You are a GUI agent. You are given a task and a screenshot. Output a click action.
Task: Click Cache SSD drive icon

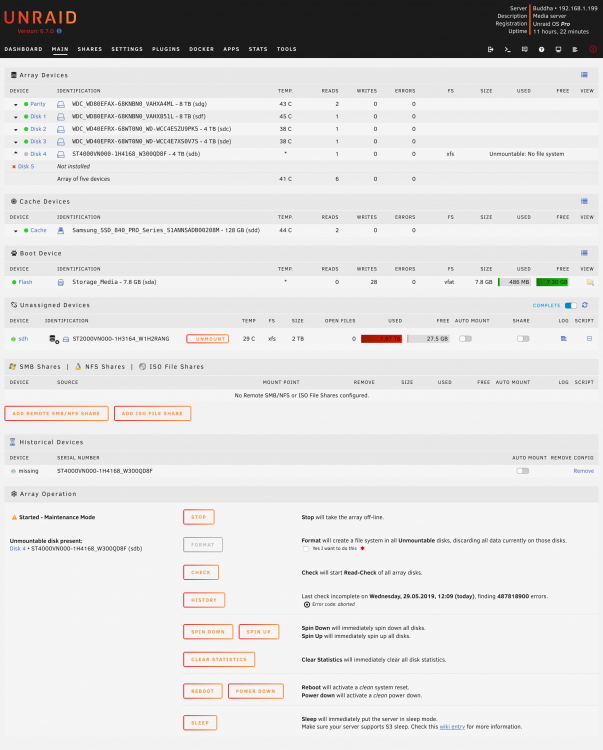tap(61, 231)
